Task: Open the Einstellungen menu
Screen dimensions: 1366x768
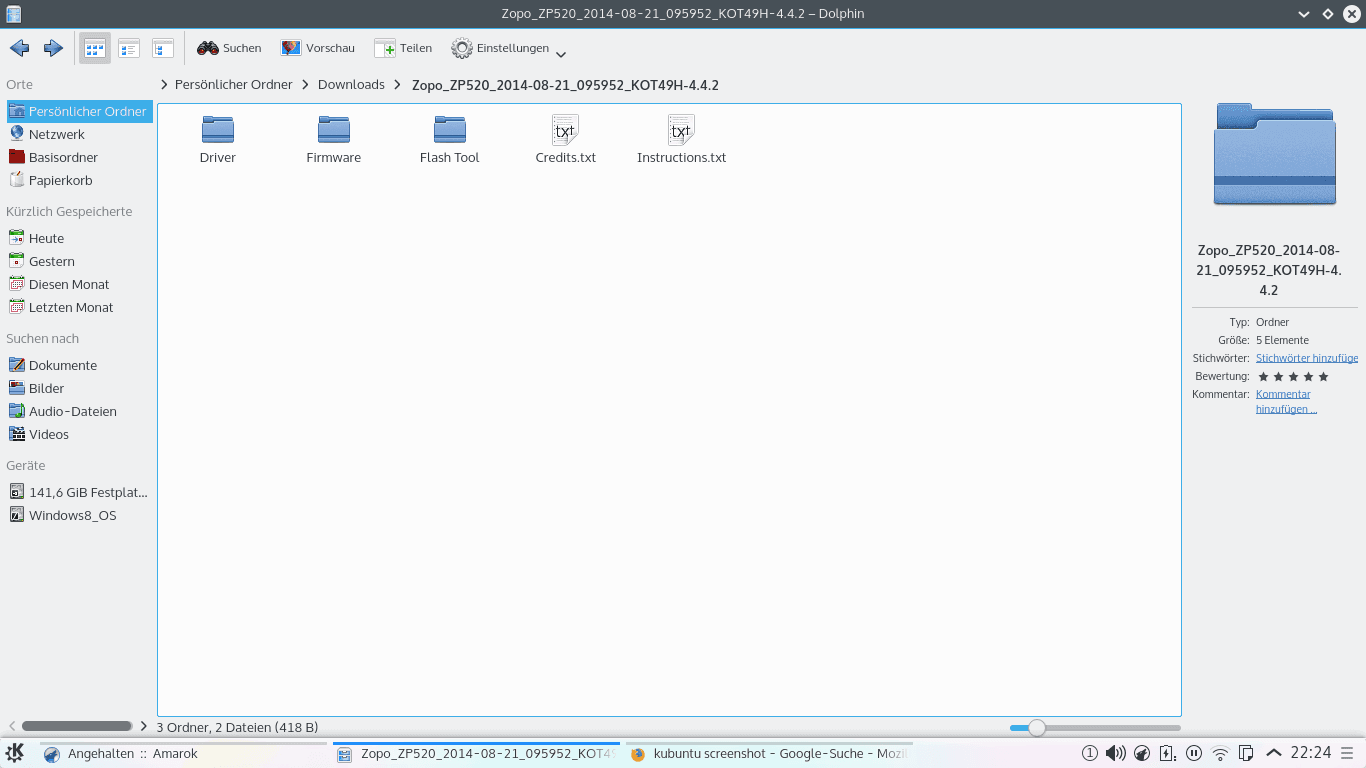Action: [508, 48]
